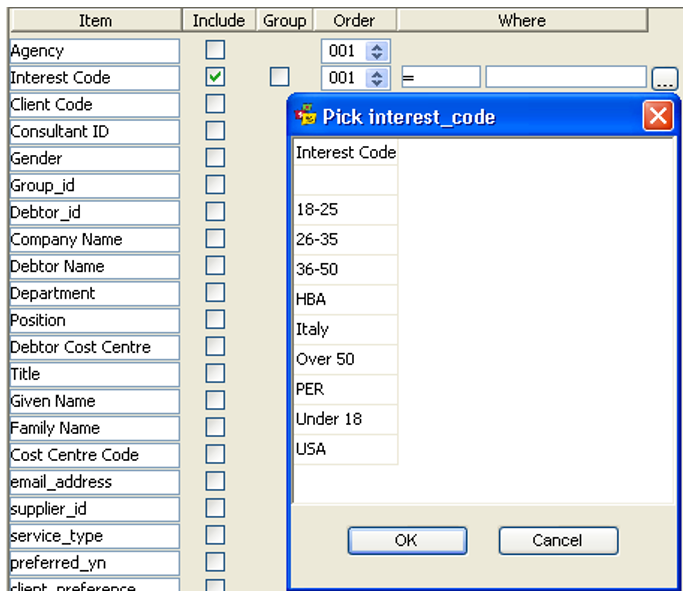
Task: Select the Family Name item field
Action: point(95,428)
